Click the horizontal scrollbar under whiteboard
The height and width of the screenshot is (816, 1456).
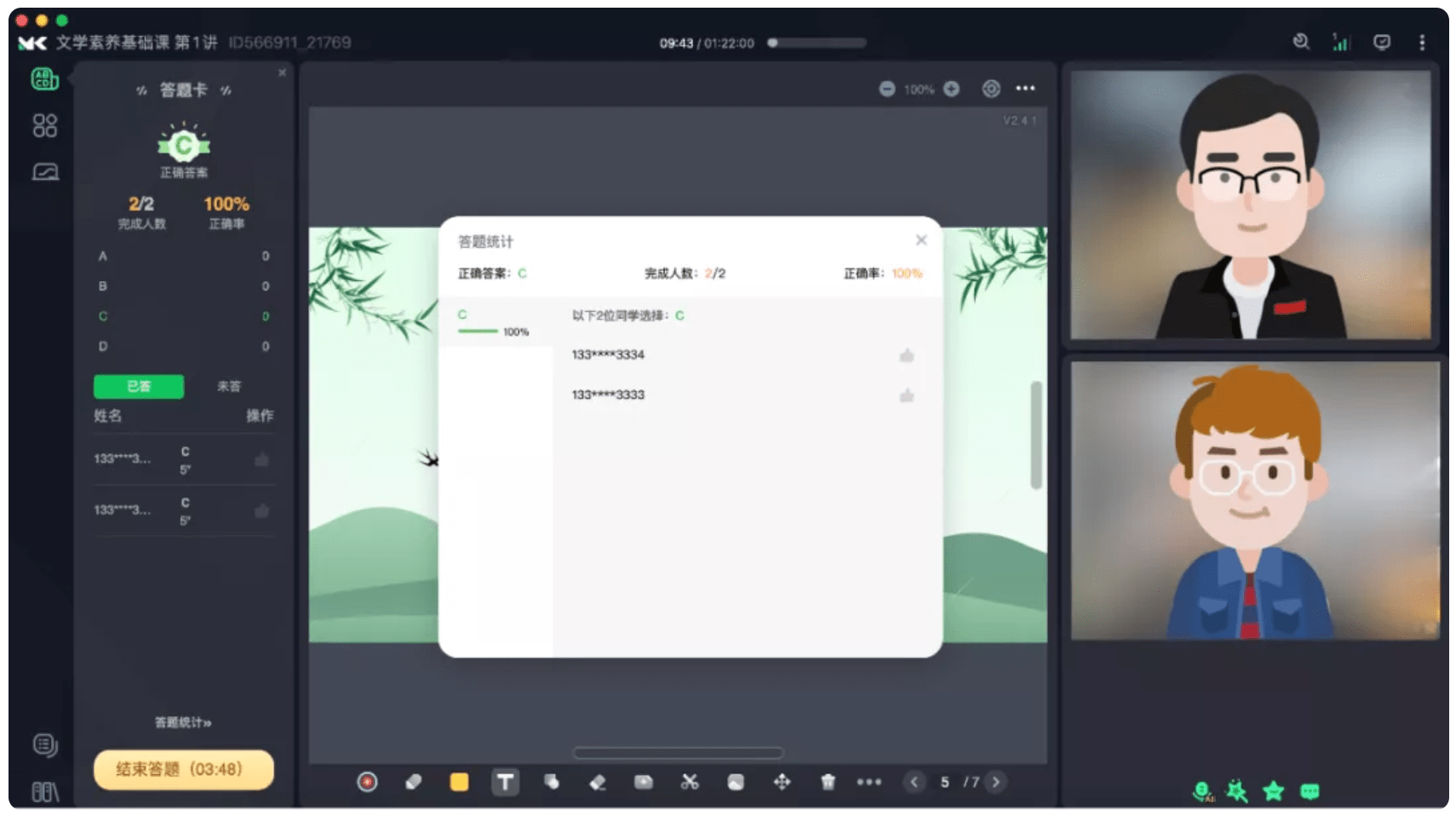click(x=678, y=752)
